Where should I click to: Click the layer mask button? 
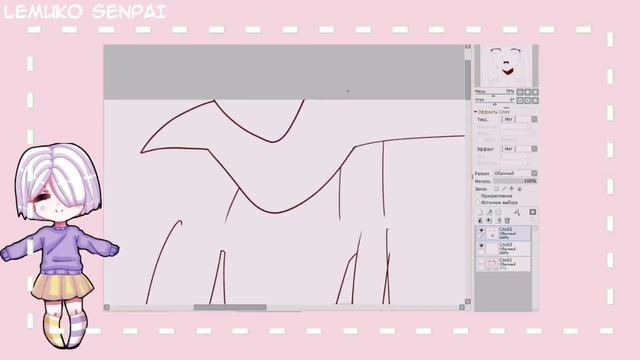tap(533, 212)
